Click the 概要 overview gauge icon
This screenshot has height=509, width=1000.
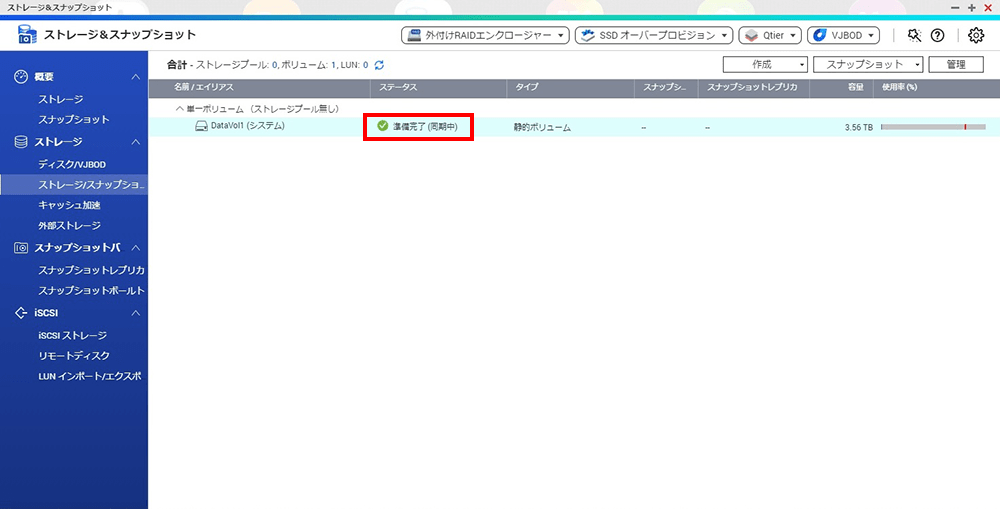pos(21,77)
